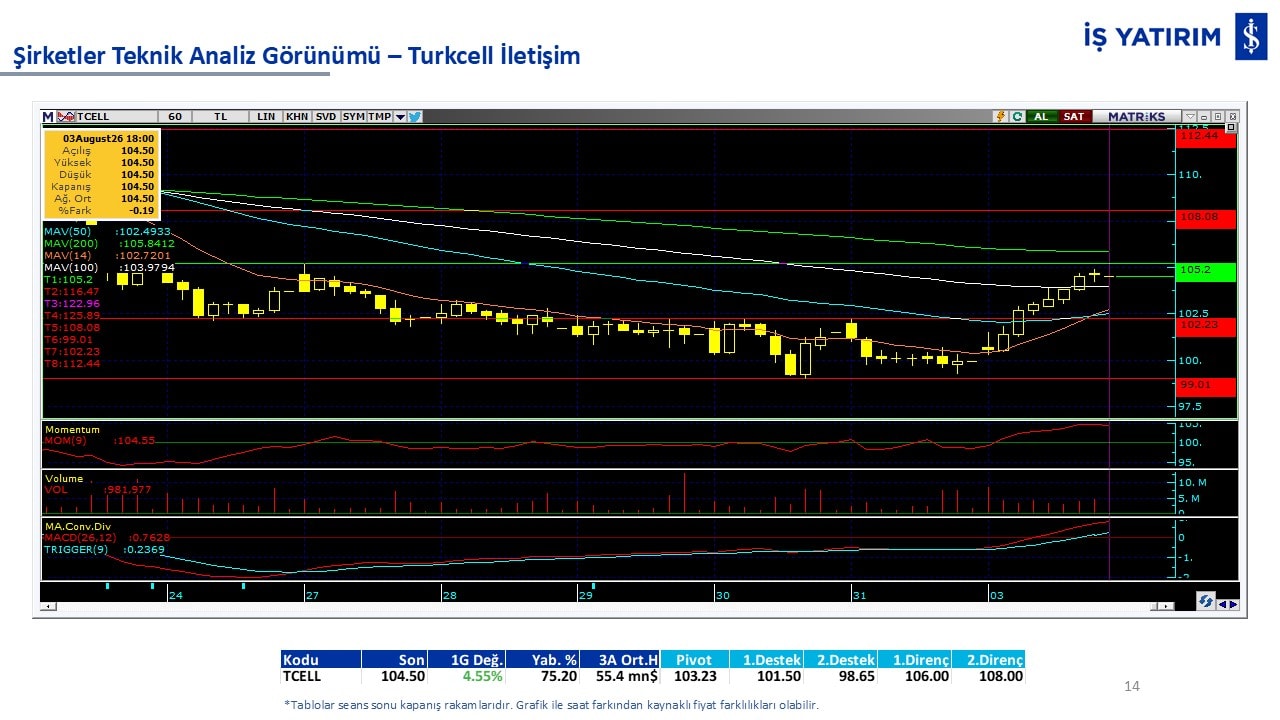Viewport: 1280px width, 720px height.
Task: Click the blue sync icon at bottom right
Action: 1206,601
